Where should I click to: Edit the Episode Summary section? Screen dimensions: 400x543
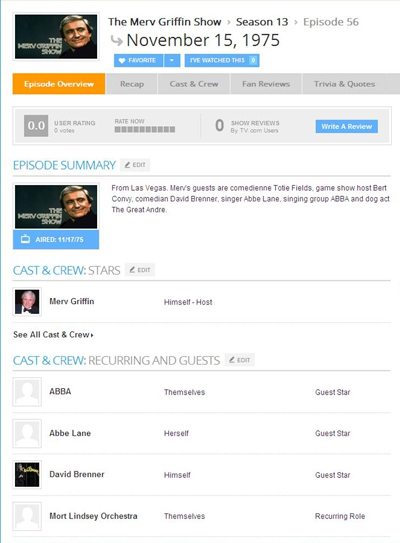(x=135, y=165)
